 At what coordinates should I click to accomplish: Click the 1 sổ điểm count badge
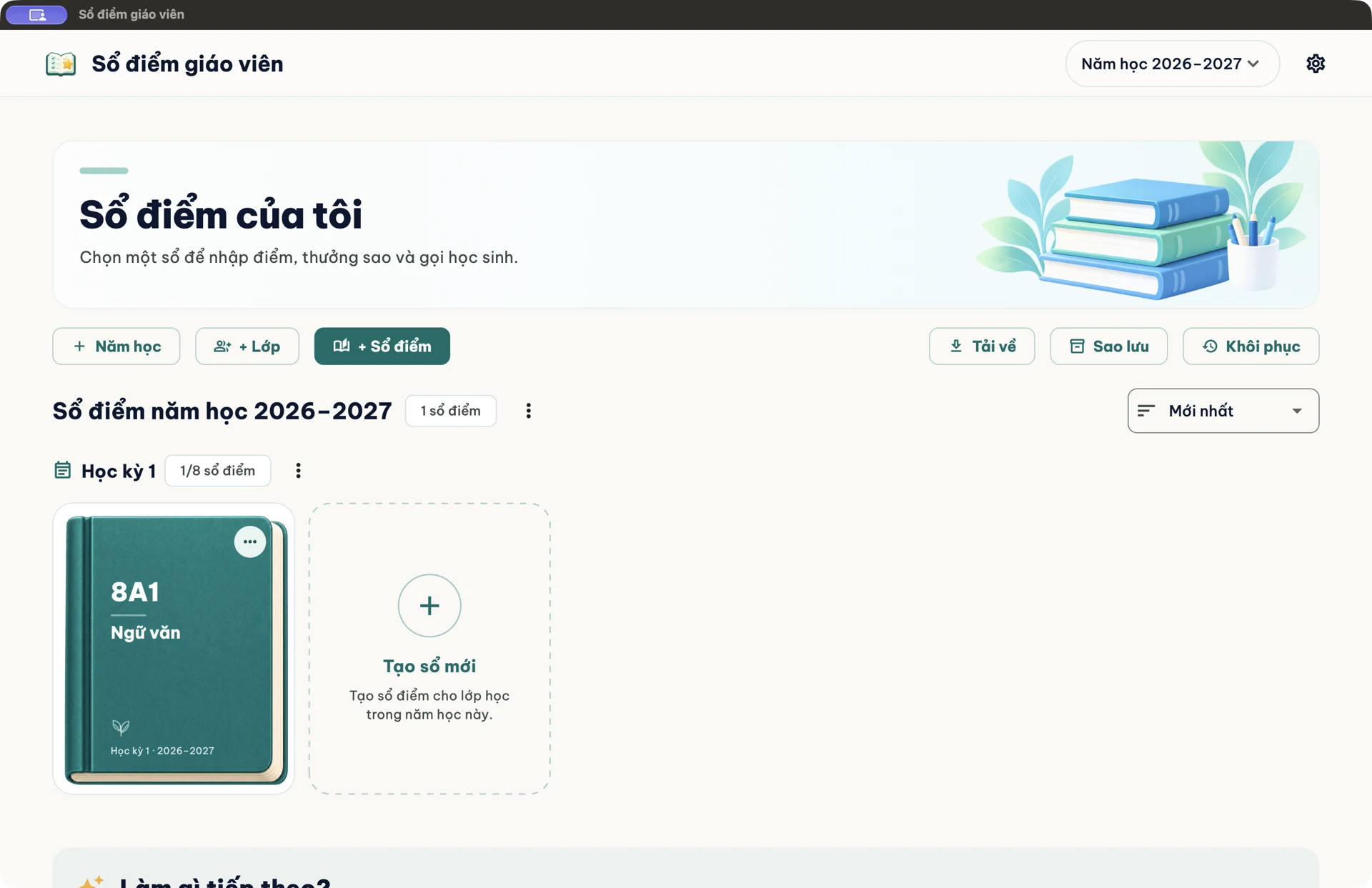[x=451, y=411]
